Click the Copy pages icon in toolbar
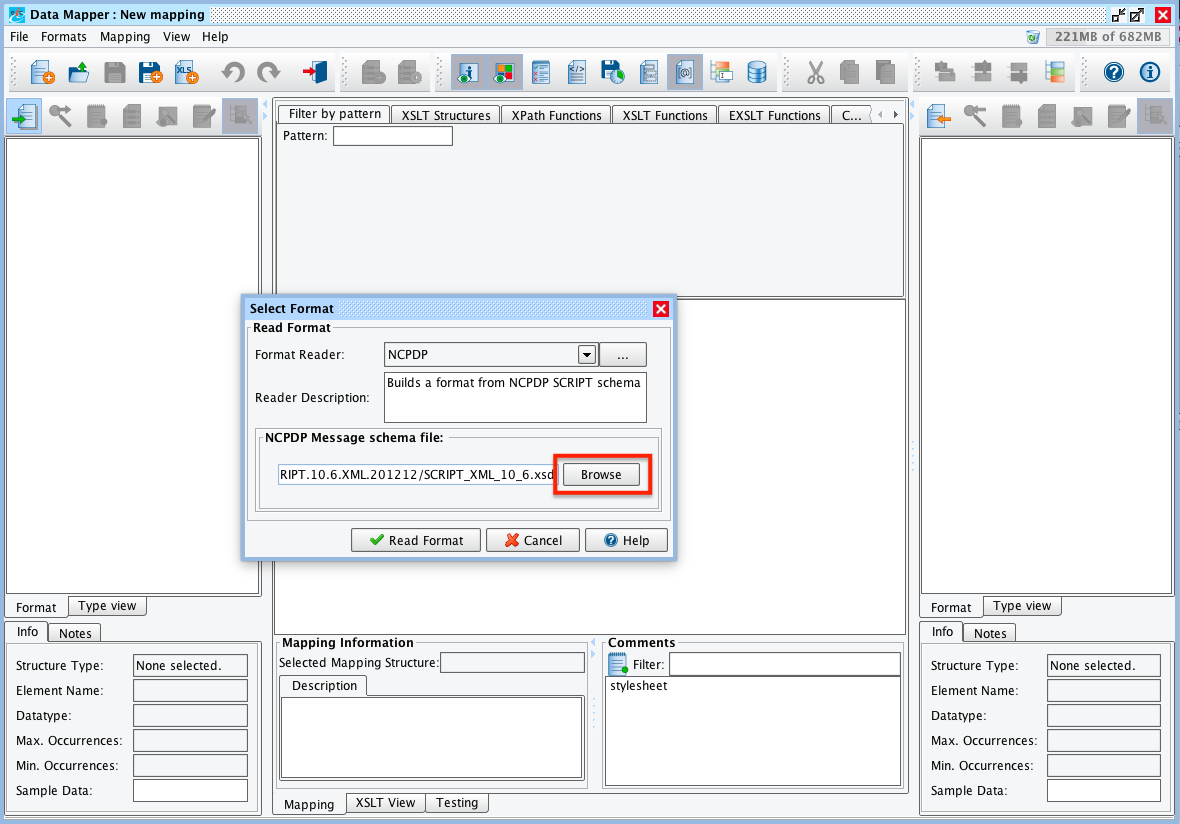 pyautogui.click(x=850, y=72)
